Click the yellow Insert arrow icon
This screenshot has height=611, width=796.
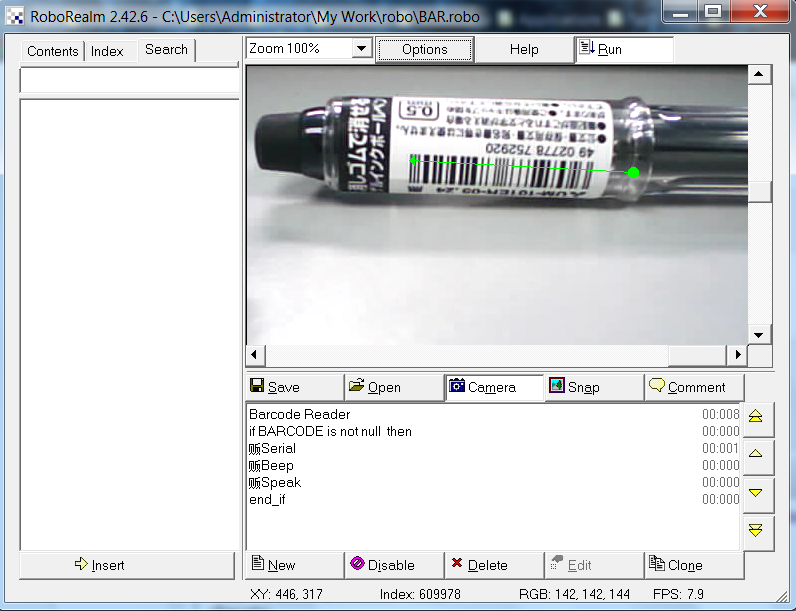click(81, 563)
